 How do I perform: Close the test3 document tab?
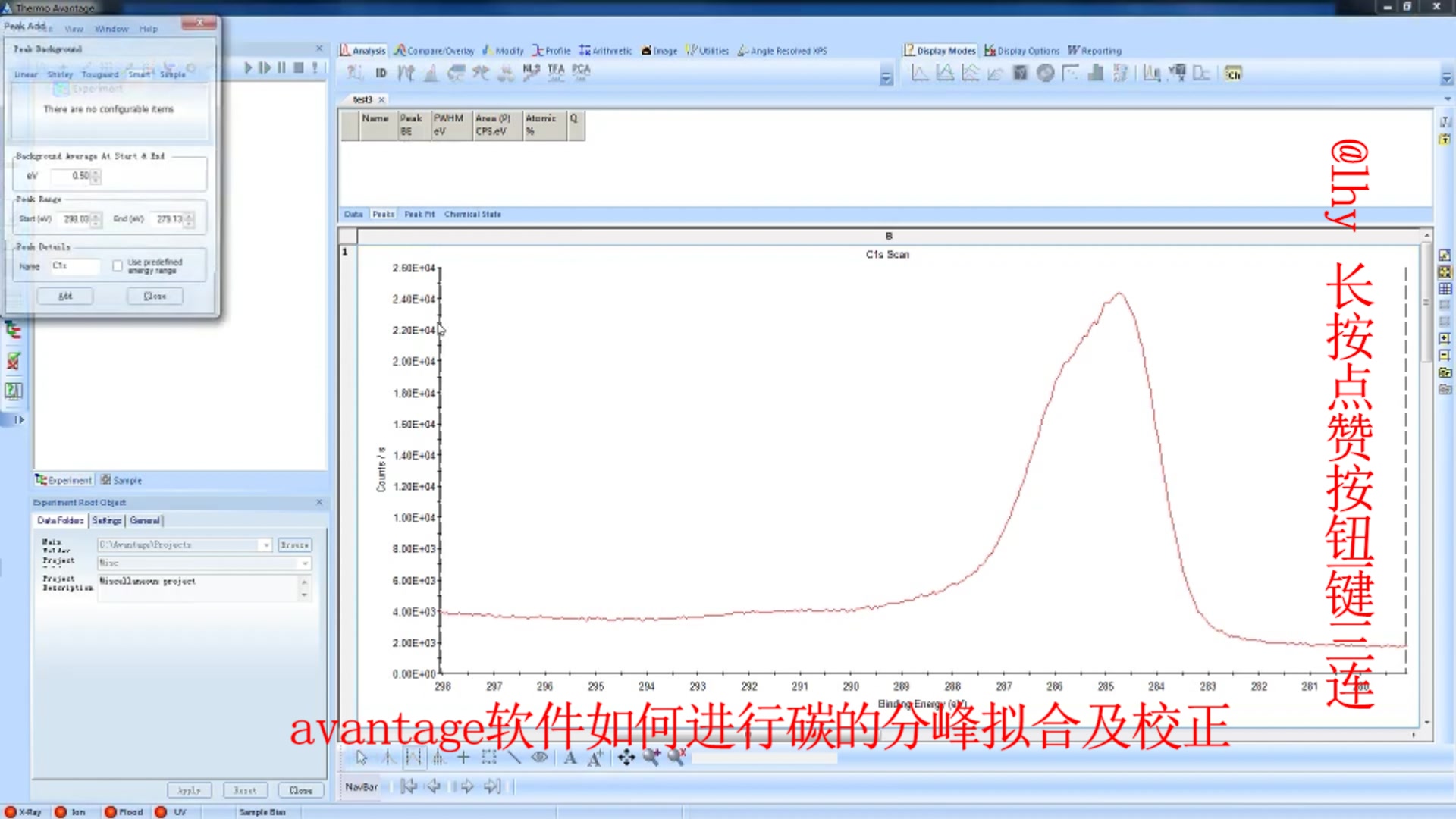tap(382, 99)
